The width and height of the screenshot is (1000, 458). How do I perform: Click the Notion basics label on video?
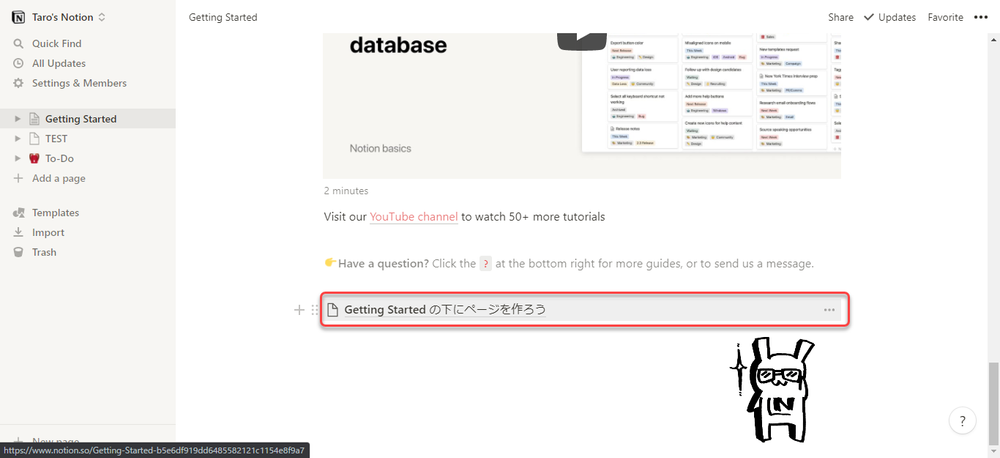pos(380,148)
